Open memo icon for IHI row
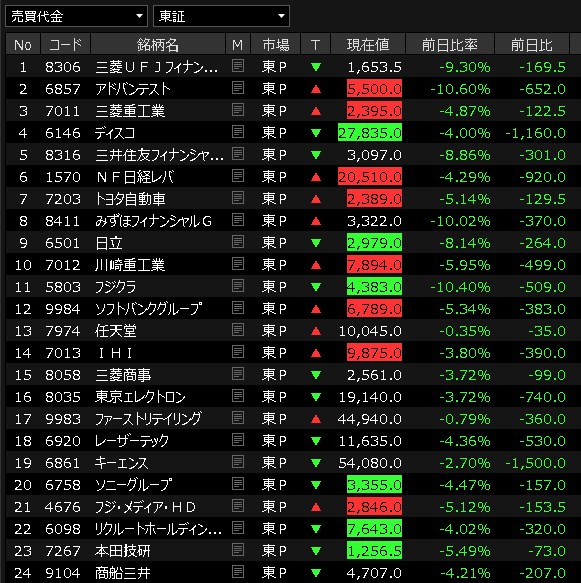The image size is (581, 583). [x=238, y=352]
